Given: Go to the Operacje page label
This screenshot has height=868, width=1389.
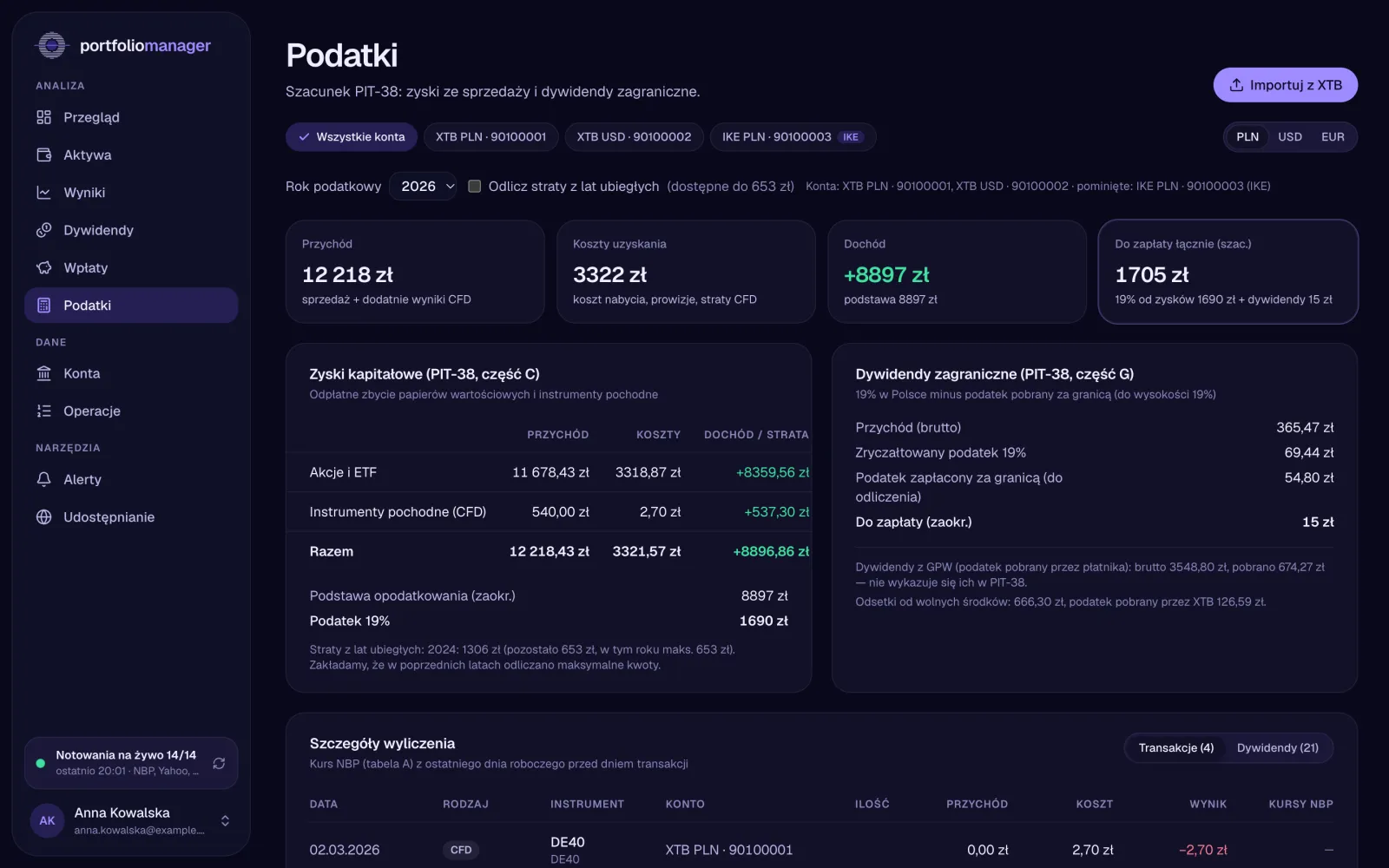Looking at the screenshot, I should point(92,411).
